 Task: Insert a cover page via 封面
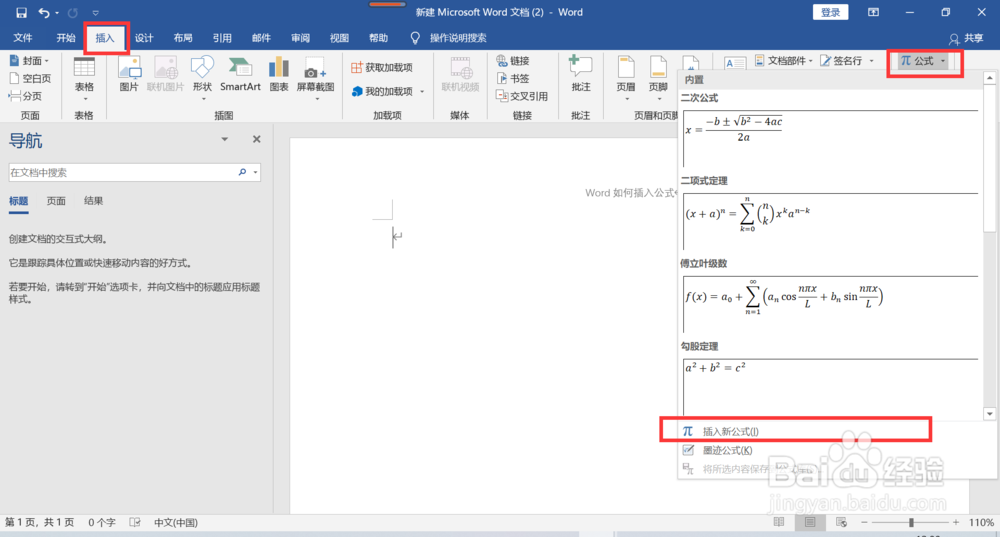[30, 61]
